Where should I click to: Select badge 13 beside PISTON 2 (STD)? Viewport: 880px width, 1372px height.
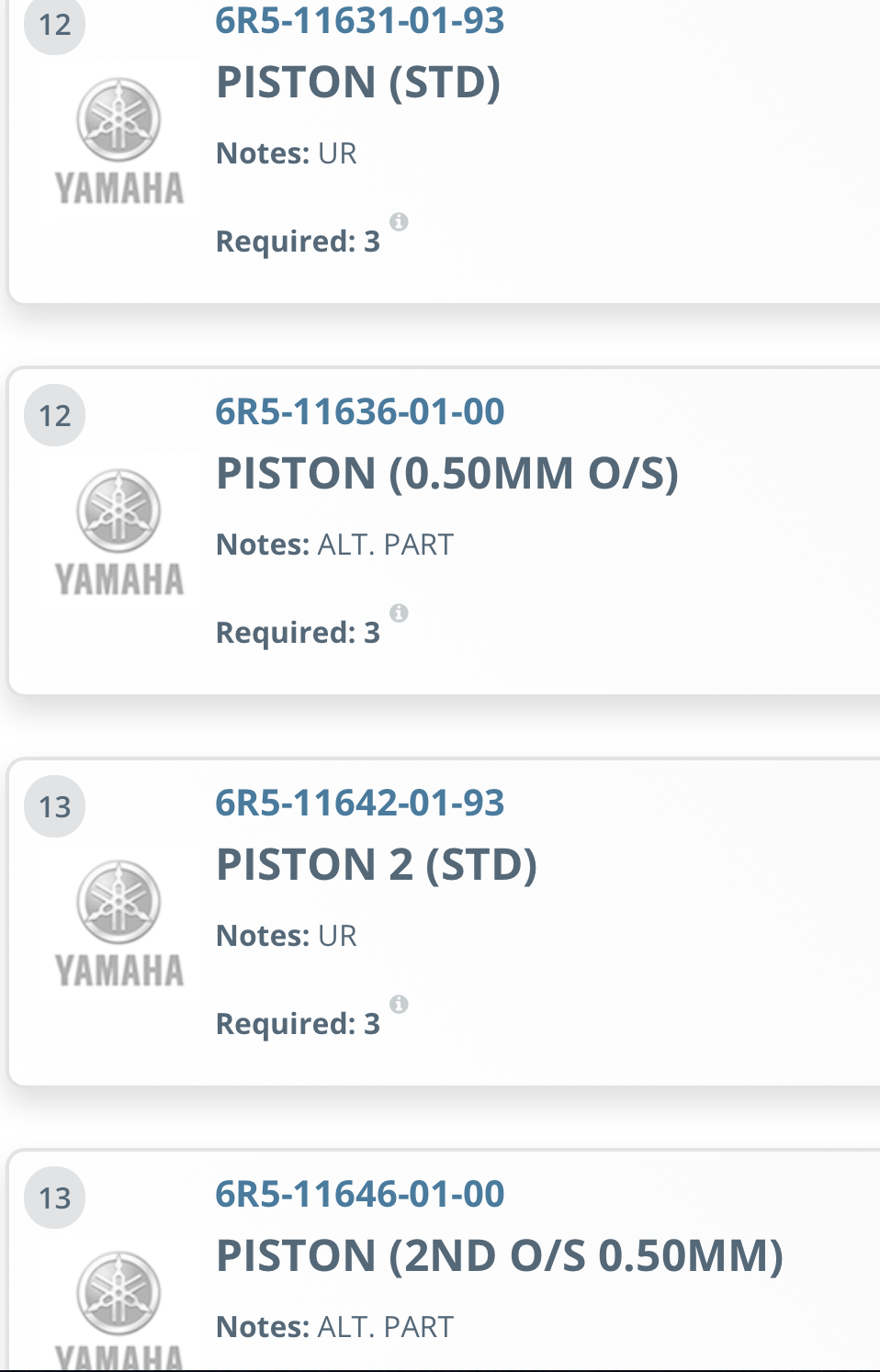coord(54,807)
